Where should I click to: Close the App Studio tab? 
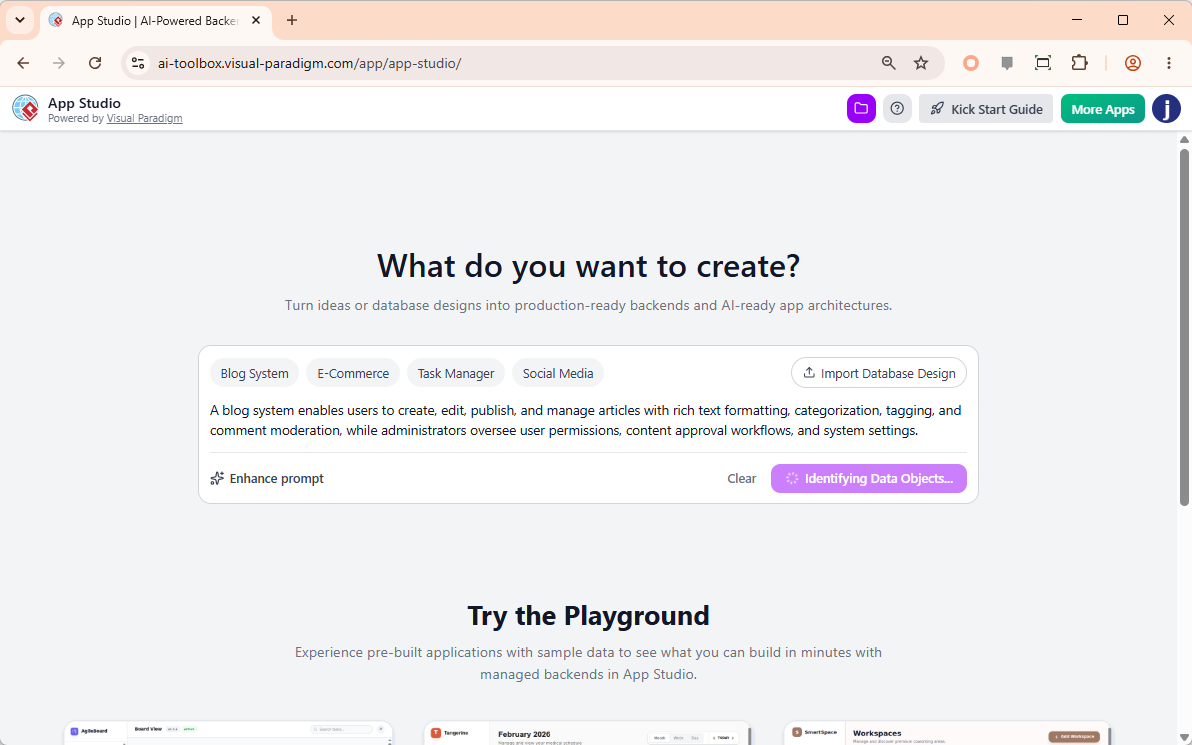(x=256, y=21)
